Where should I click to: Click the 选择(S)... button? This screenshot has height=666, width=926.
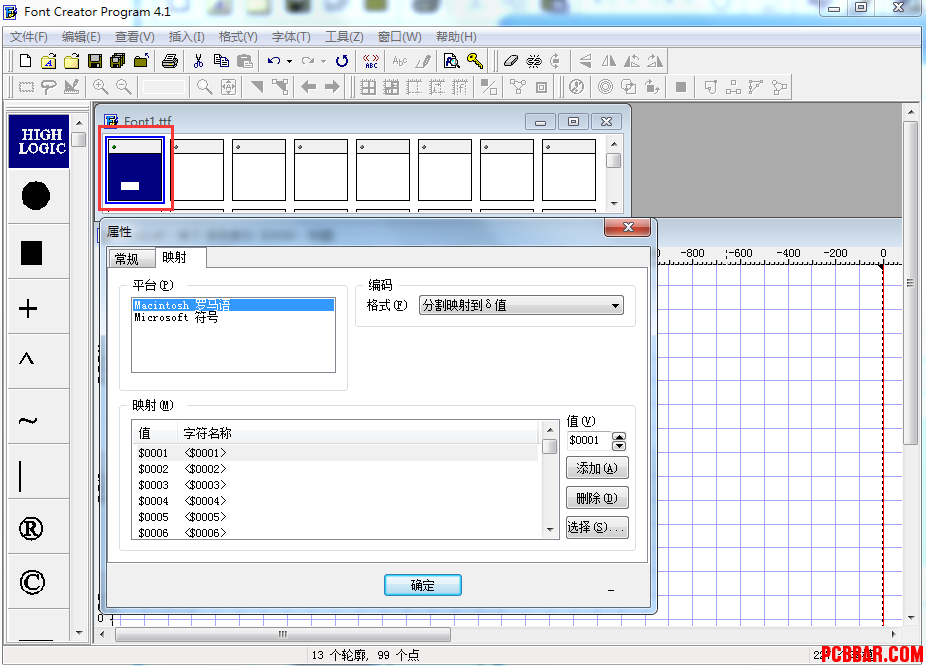pos(597,527)
